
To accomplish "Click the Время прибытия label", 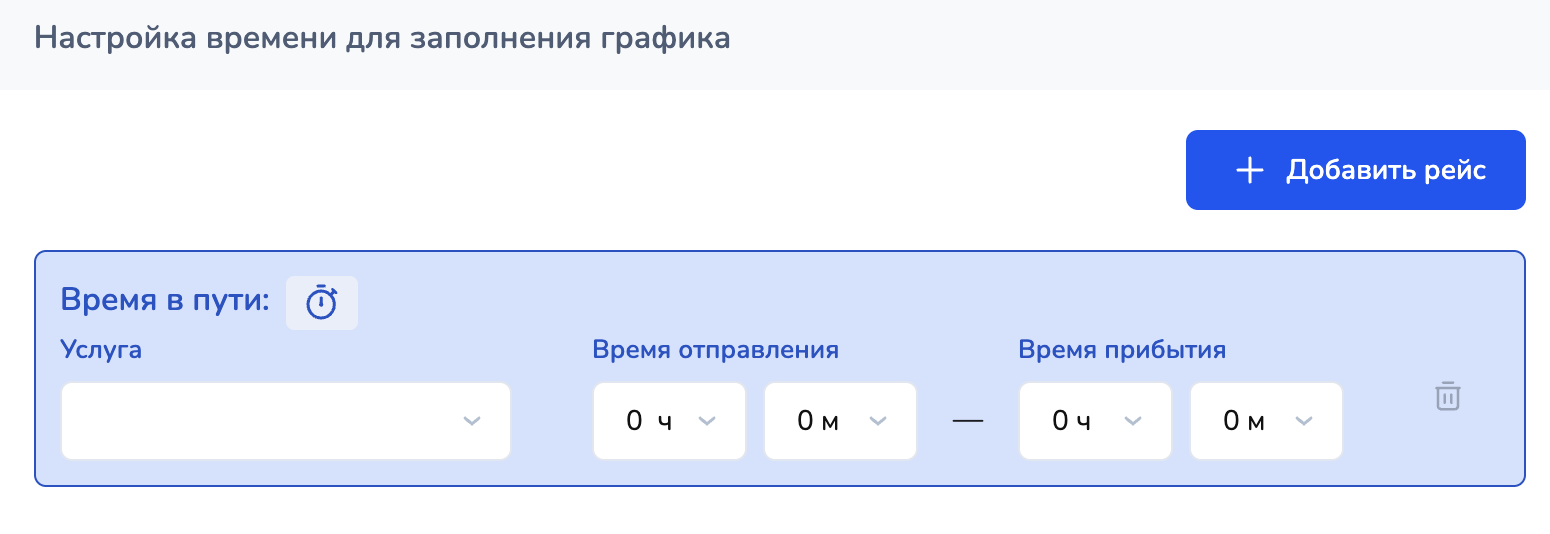I will (1122, 350).
